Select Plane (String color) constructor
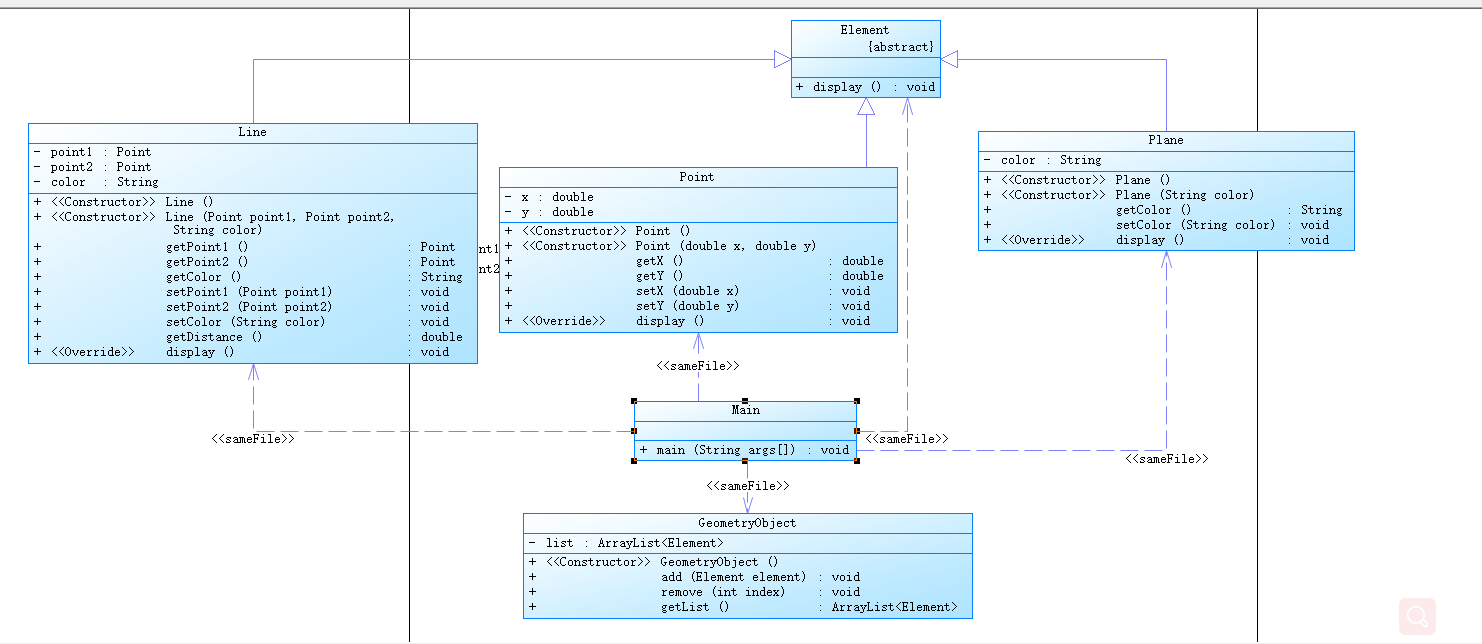Viewport: 1482px width, 644px height. 1118,195
